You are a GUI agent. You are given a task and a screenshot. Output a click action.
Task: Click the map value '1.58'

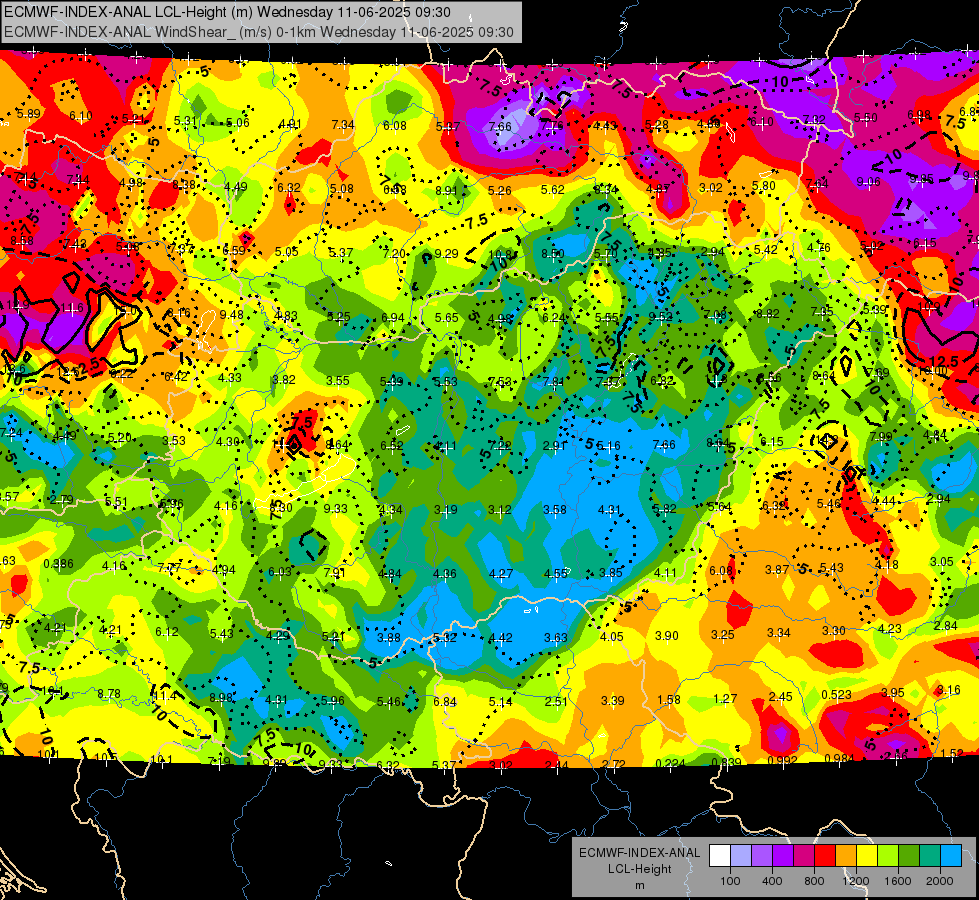669,700
